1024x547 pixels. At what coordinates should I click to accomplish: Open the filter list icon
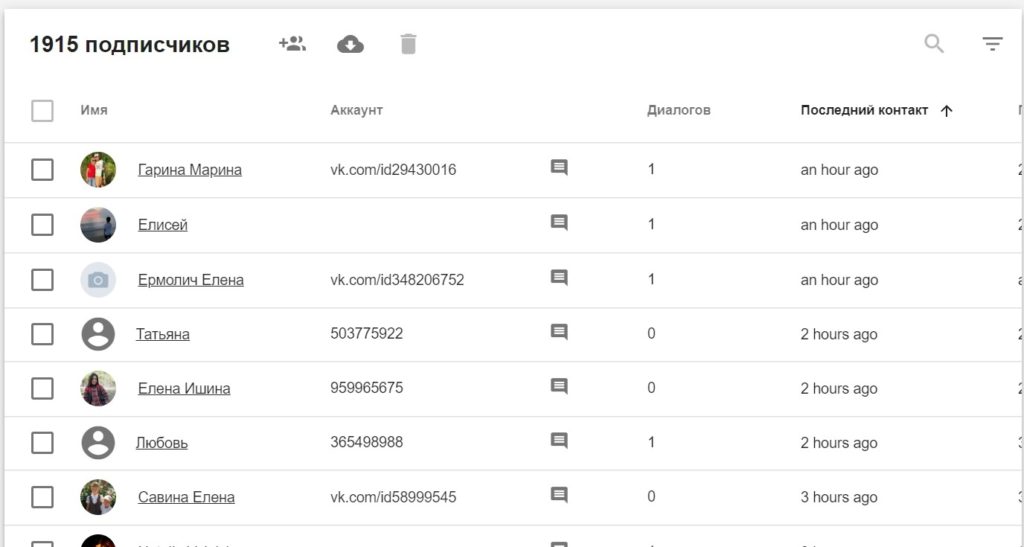[992, 44]
